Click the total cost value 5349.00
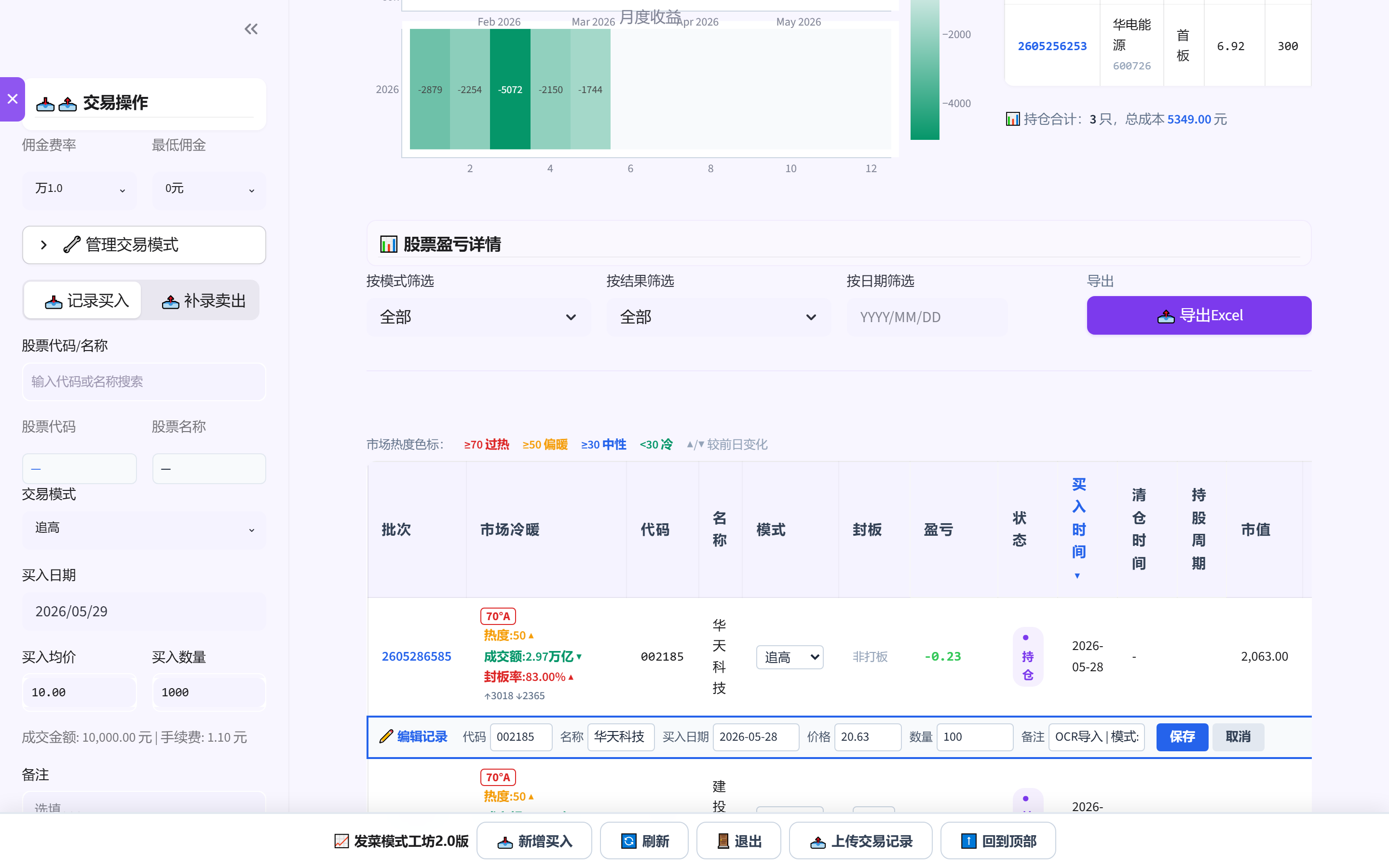 (x=1189, y=120)
